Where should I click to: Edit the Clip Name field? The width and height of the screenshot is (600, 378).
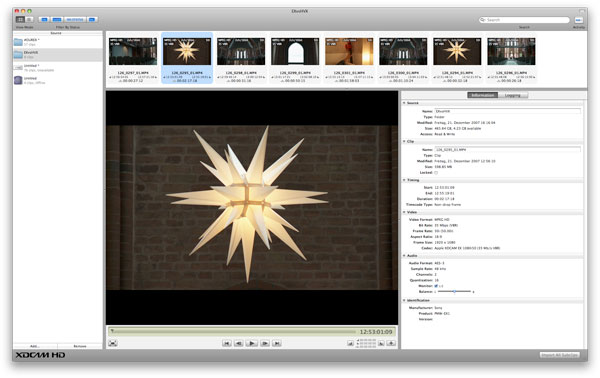507,150
